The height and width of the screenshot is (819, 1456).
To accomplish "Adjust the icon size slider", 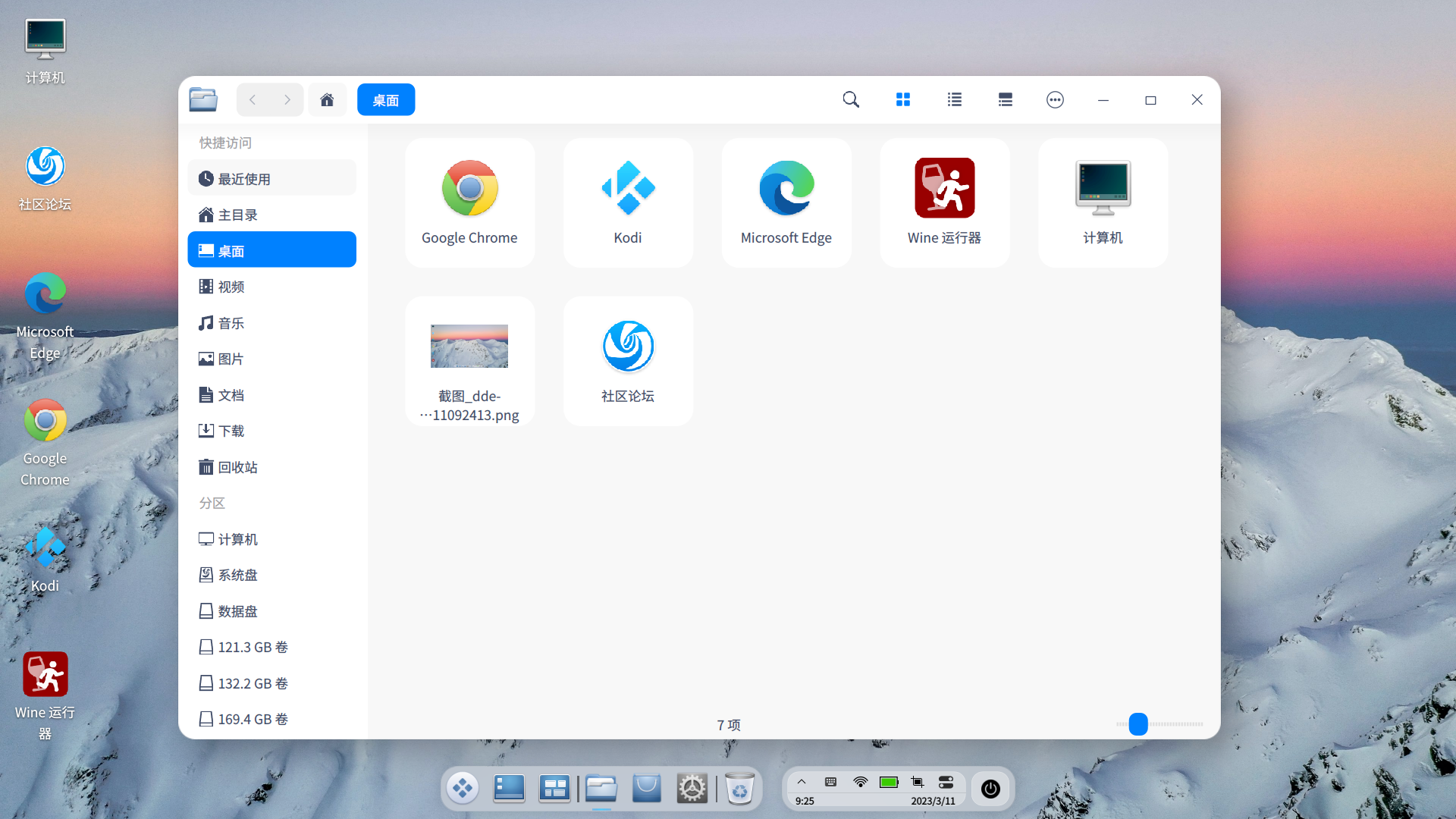I will click(1137, 724).
